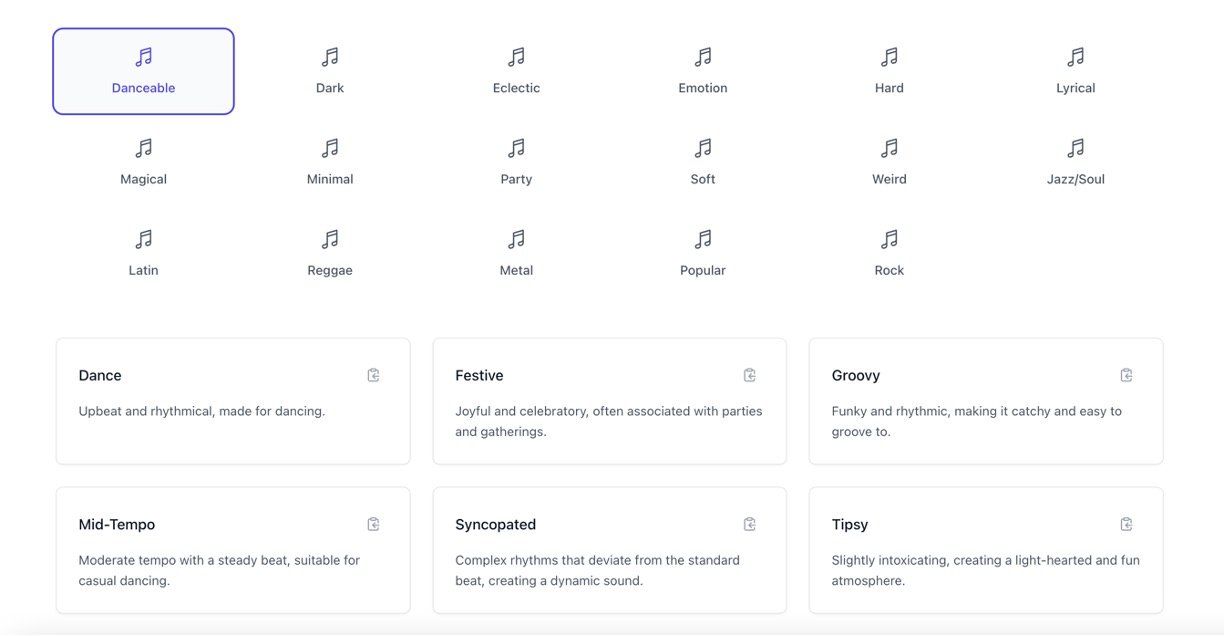Screen dimensions: 1224x636
Task: Copy the Groovy card text
Action: pos(1126,375)
